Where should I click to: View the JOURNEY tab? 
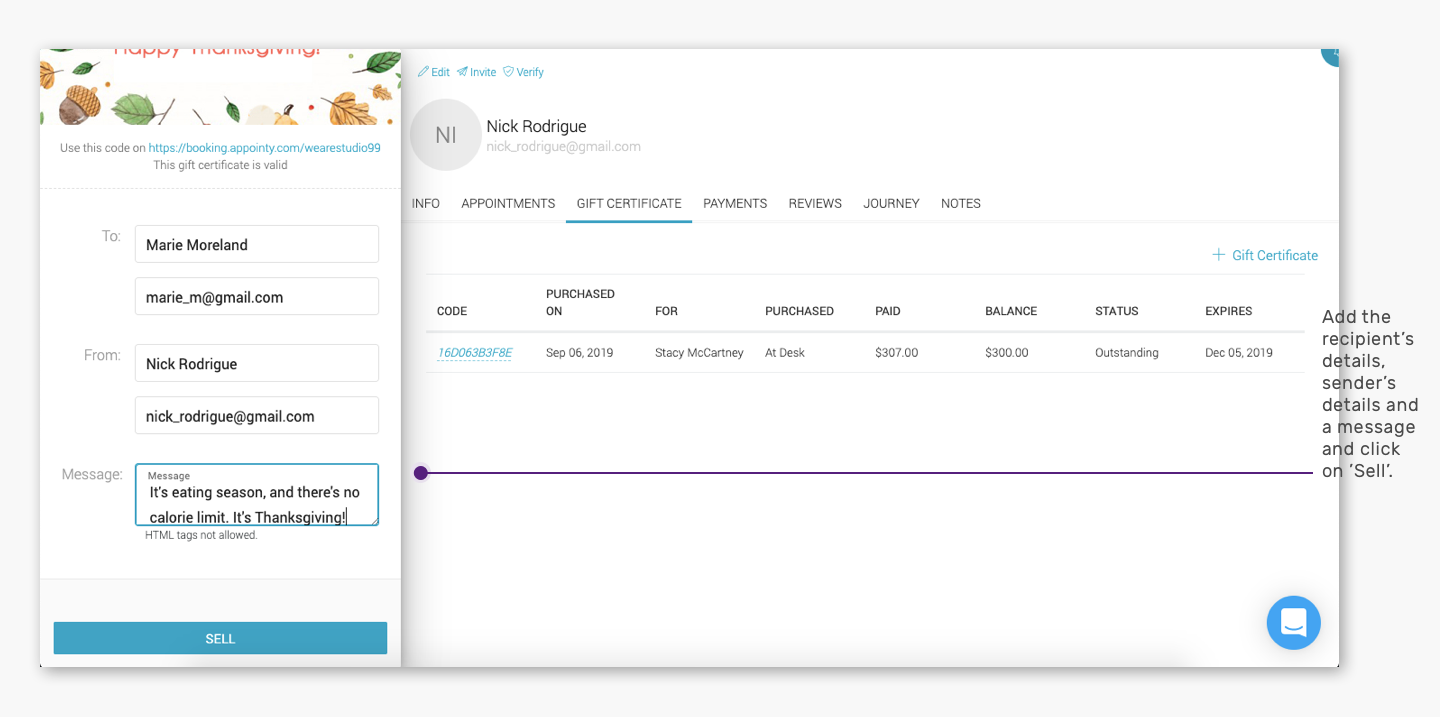tap(891, 203)
